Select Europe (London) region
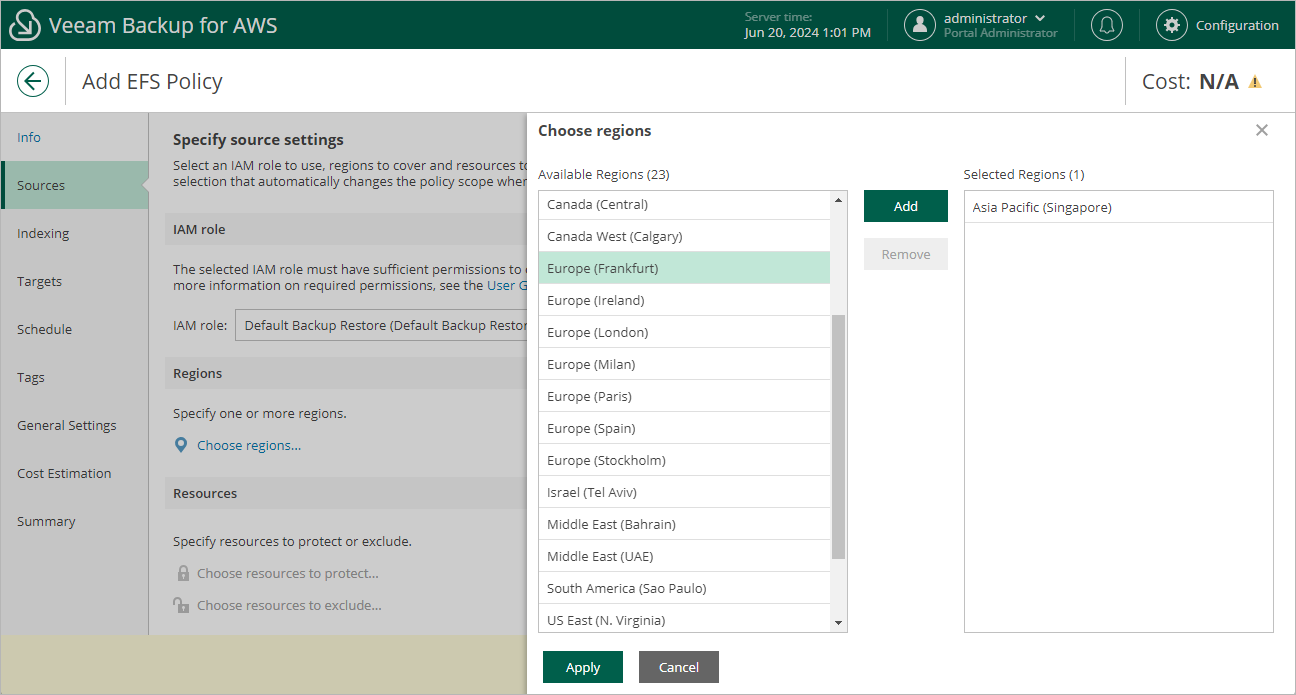The image size is (1296, 695). click(684, 332)
